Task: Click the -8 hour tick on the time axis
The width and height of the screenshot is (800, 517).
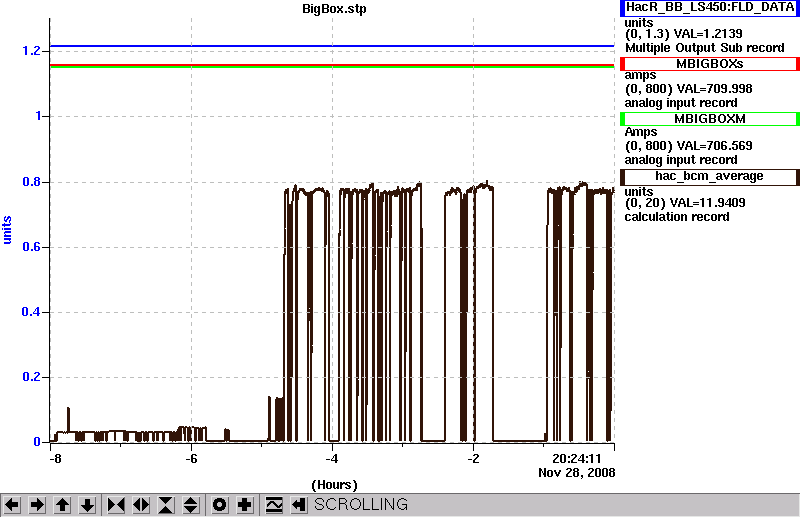Action: (x=55, y=459)
